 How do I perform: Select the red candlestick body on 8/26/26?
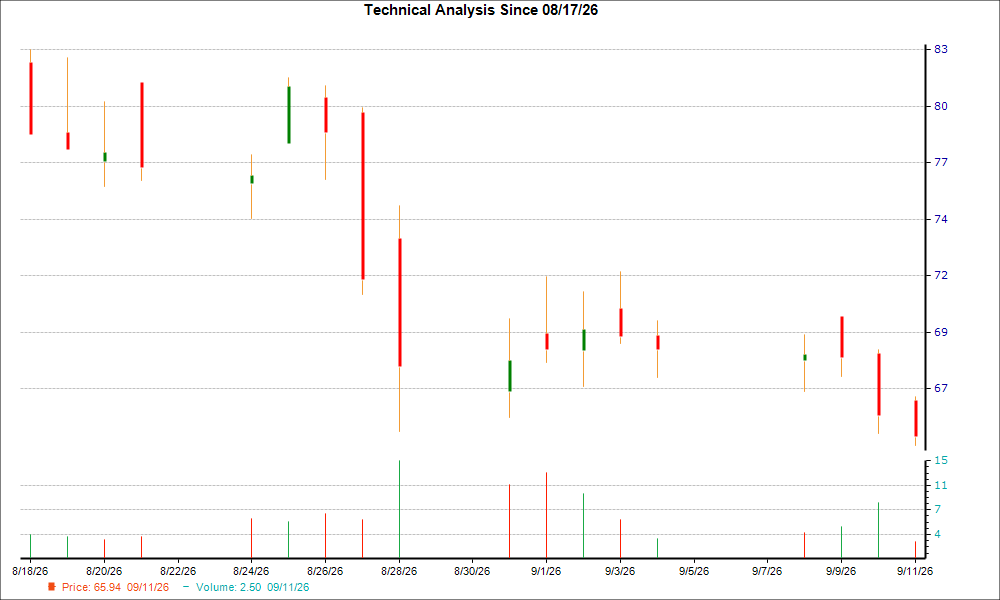click(x=326, y=115)
